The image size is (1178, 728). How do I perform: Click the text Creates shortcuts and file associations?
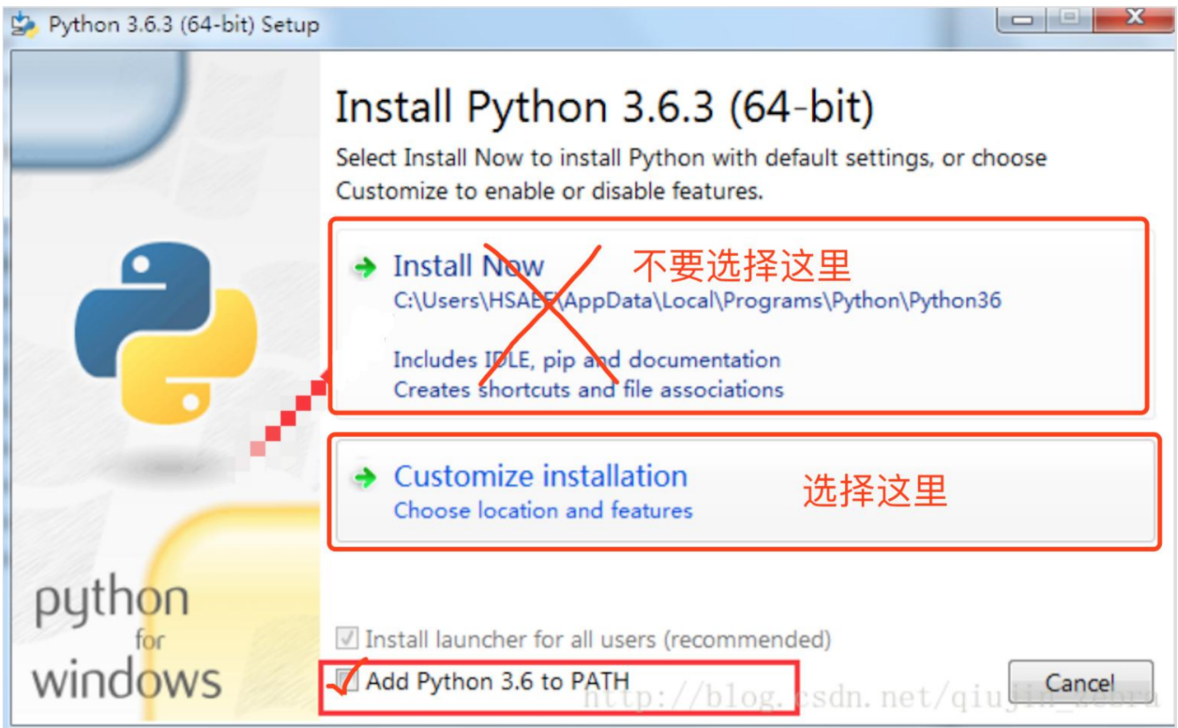(588, 389)
